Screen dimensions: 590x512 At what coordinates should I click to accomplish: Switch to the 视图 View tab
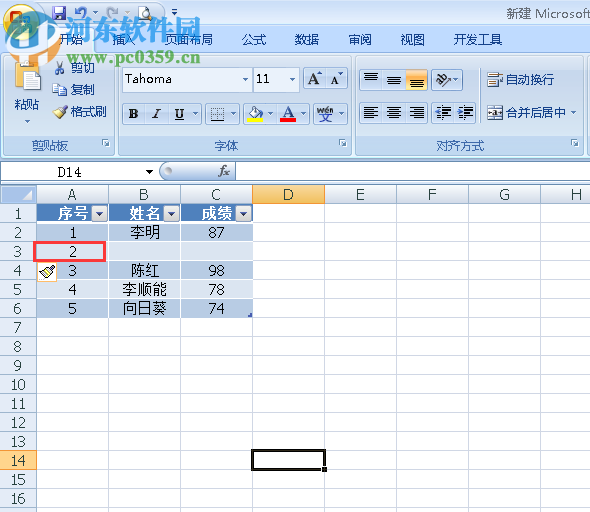[412, 40]
